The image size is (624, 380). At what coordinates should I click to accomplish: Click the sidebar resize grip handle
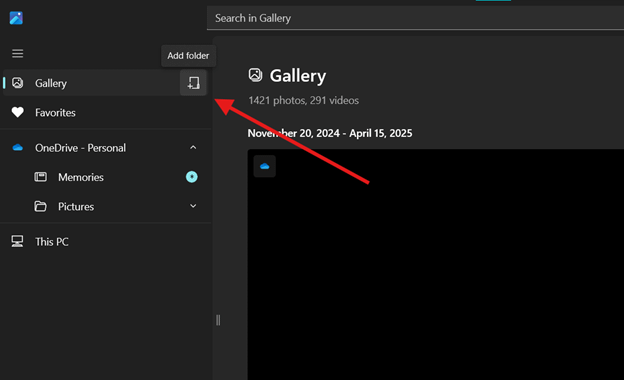(x=218, y=320)
